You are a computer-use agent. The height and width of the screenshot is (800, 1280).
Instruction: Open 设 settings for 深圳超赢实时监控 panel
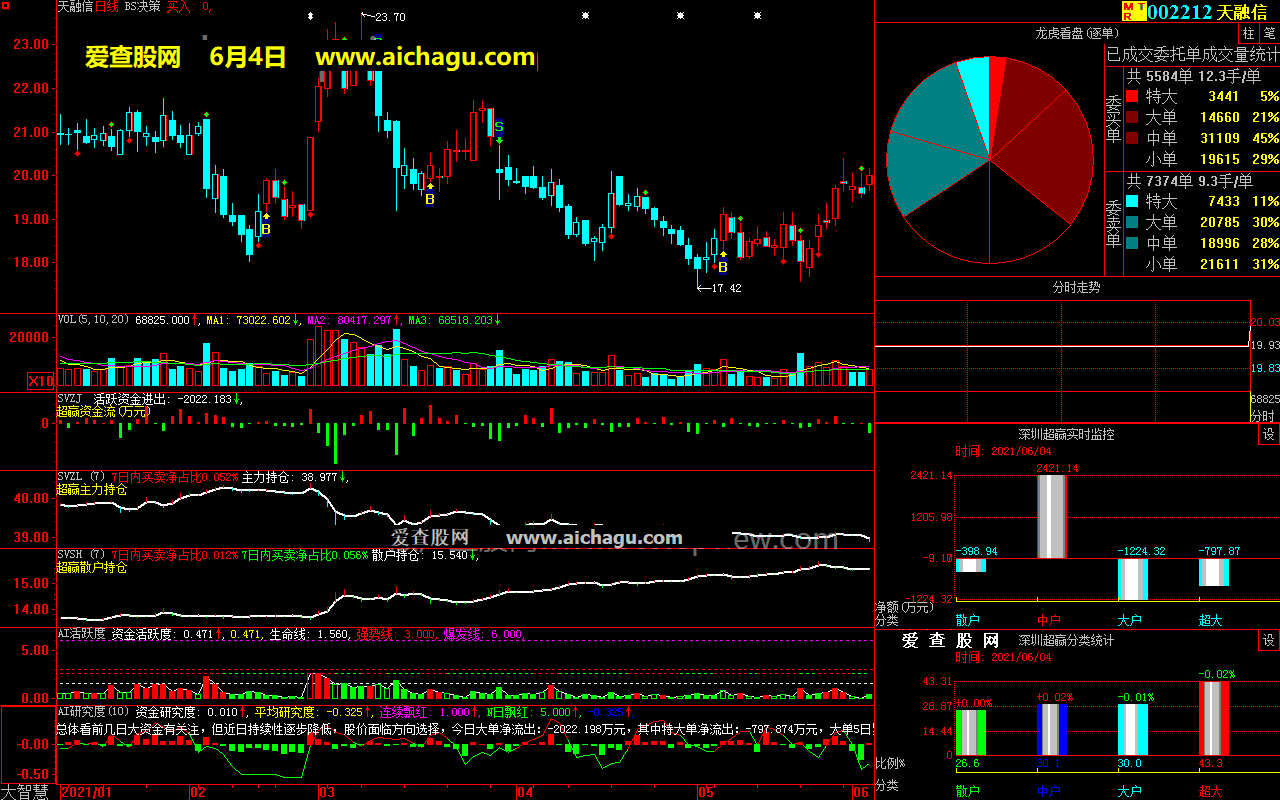1268,435
